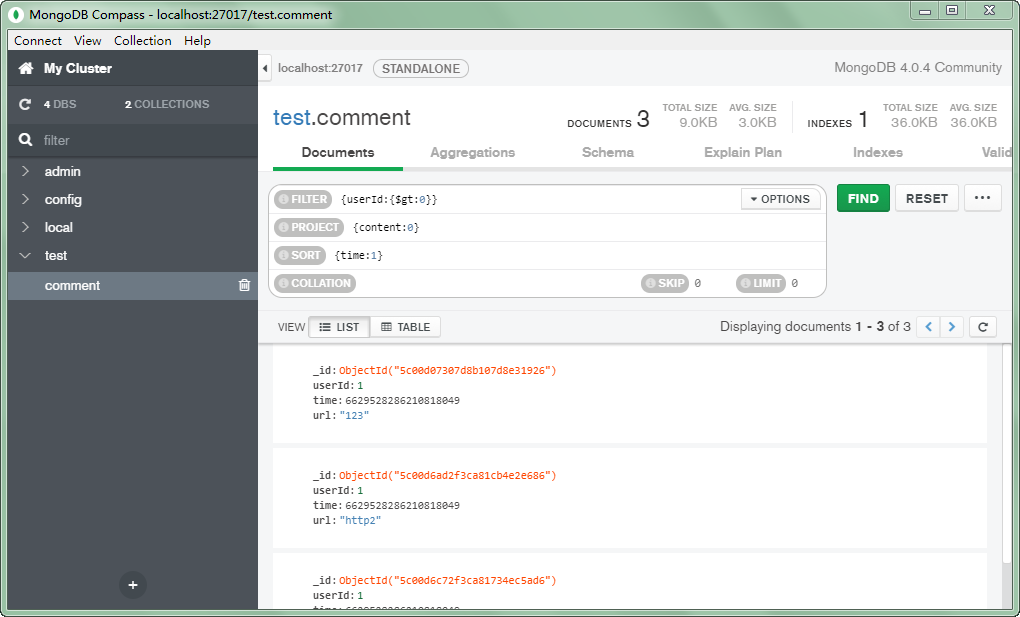
Task: Click the refresh databases icon in sidebar
Action: point(26,104)
